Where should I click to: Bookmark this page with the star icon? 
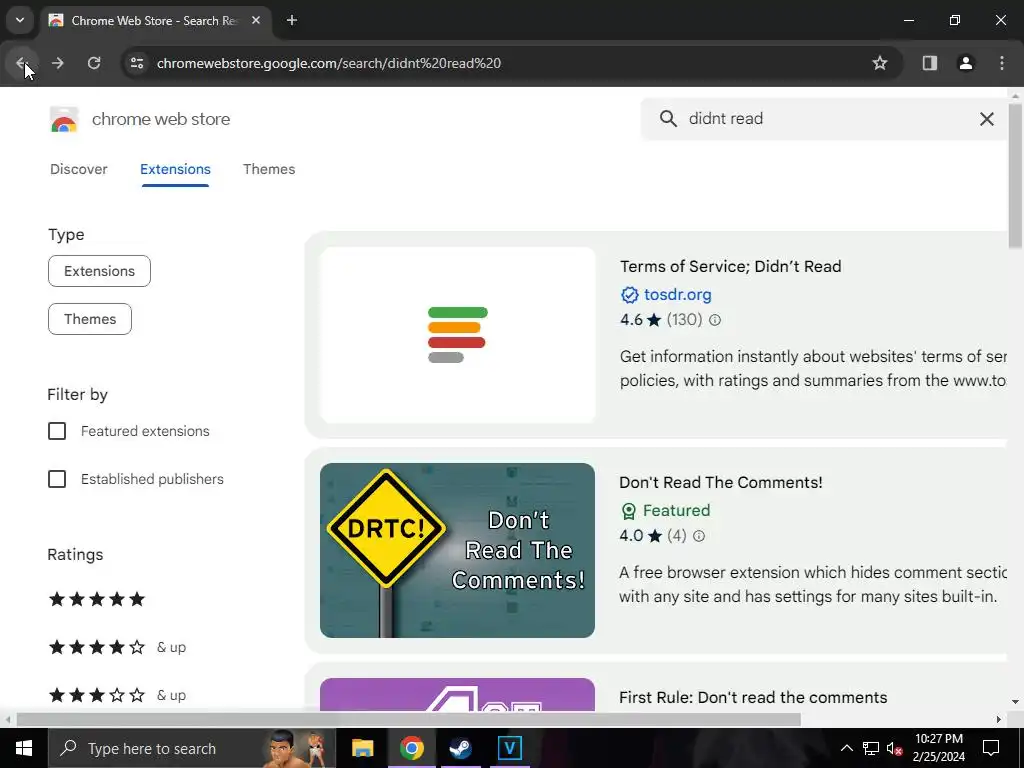click(880, 63)
